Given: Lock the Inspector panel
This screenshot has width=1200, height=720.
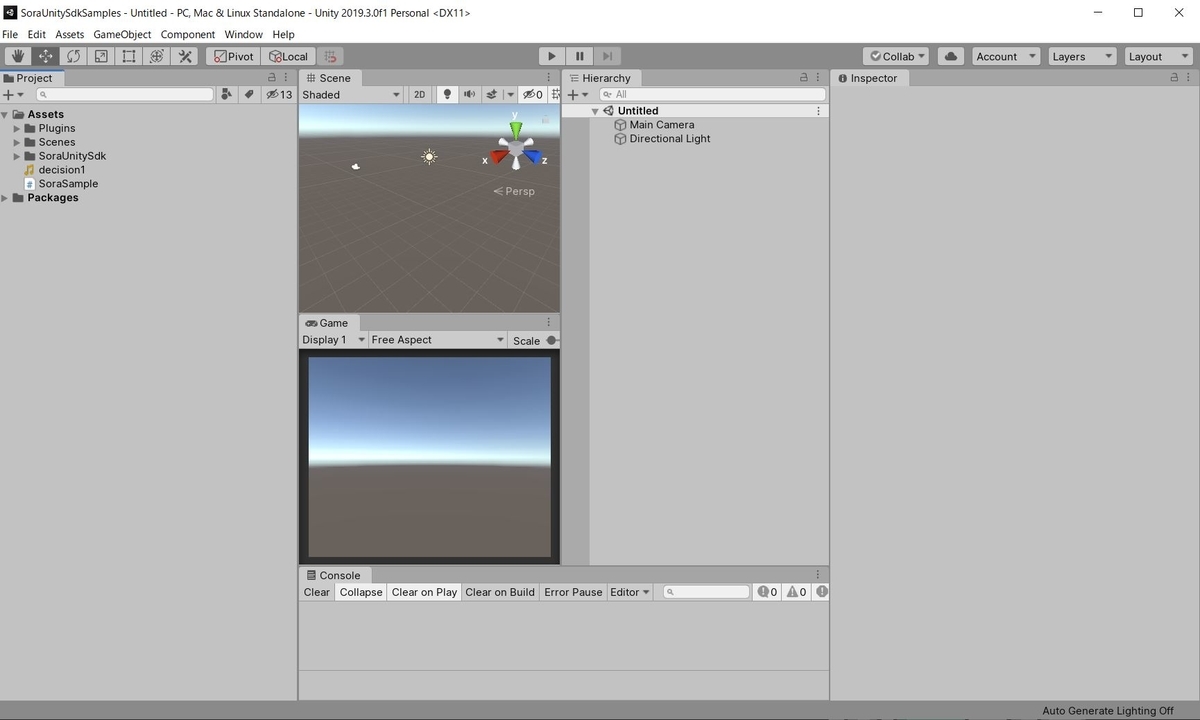Looking at the screenshot, I should (1175, 78).
